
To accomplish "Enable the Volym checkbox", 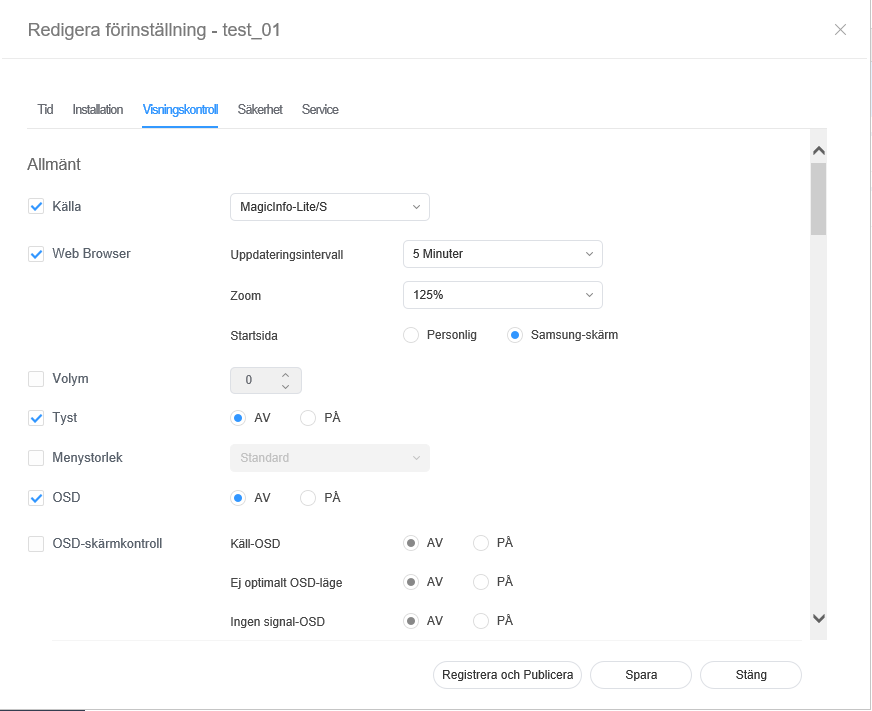I will pyautogui.click(x=36, y=379).
